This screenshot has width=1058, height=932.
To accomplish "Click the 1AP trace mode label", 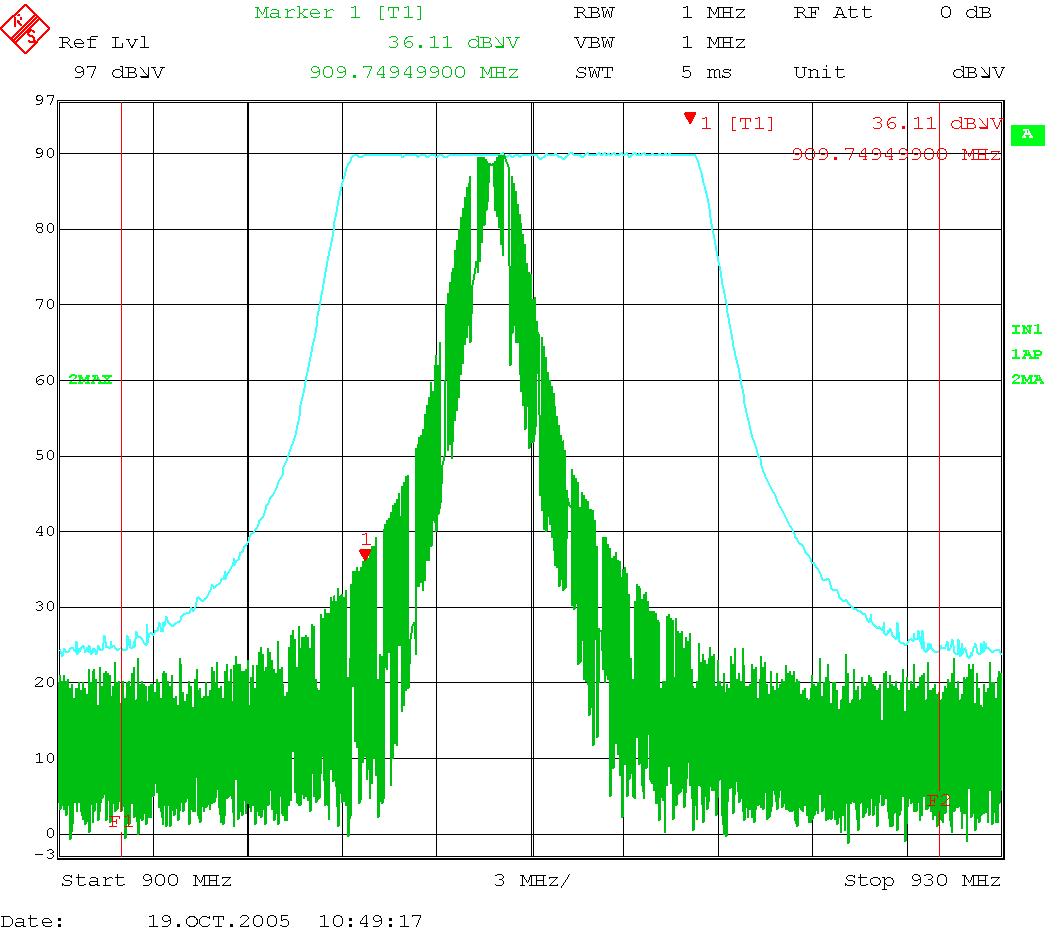I will tap(1026, 354).
